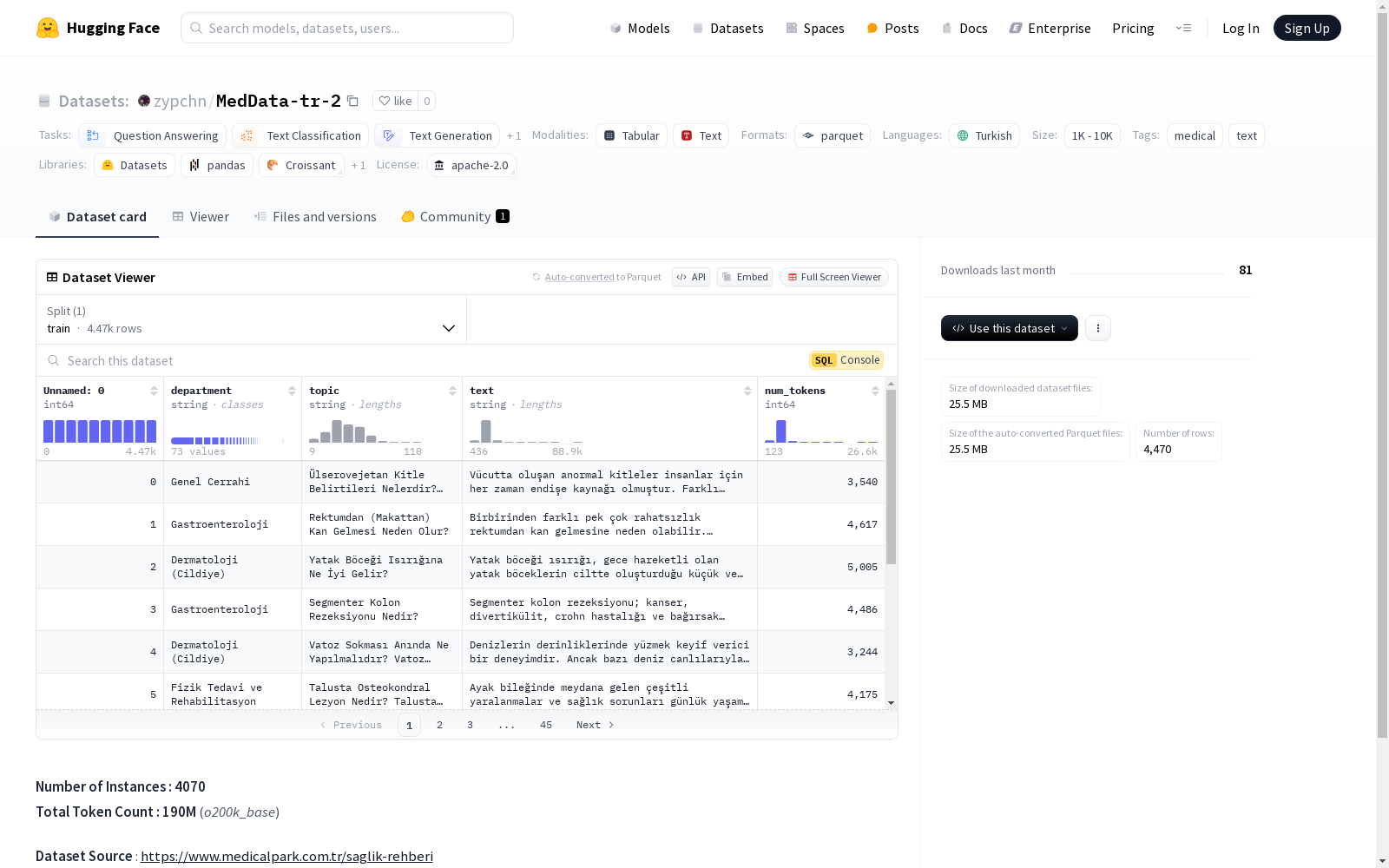Click the topic lengths histogram
This screenshot has width=1389, height=868.
[x=365, y=431]
